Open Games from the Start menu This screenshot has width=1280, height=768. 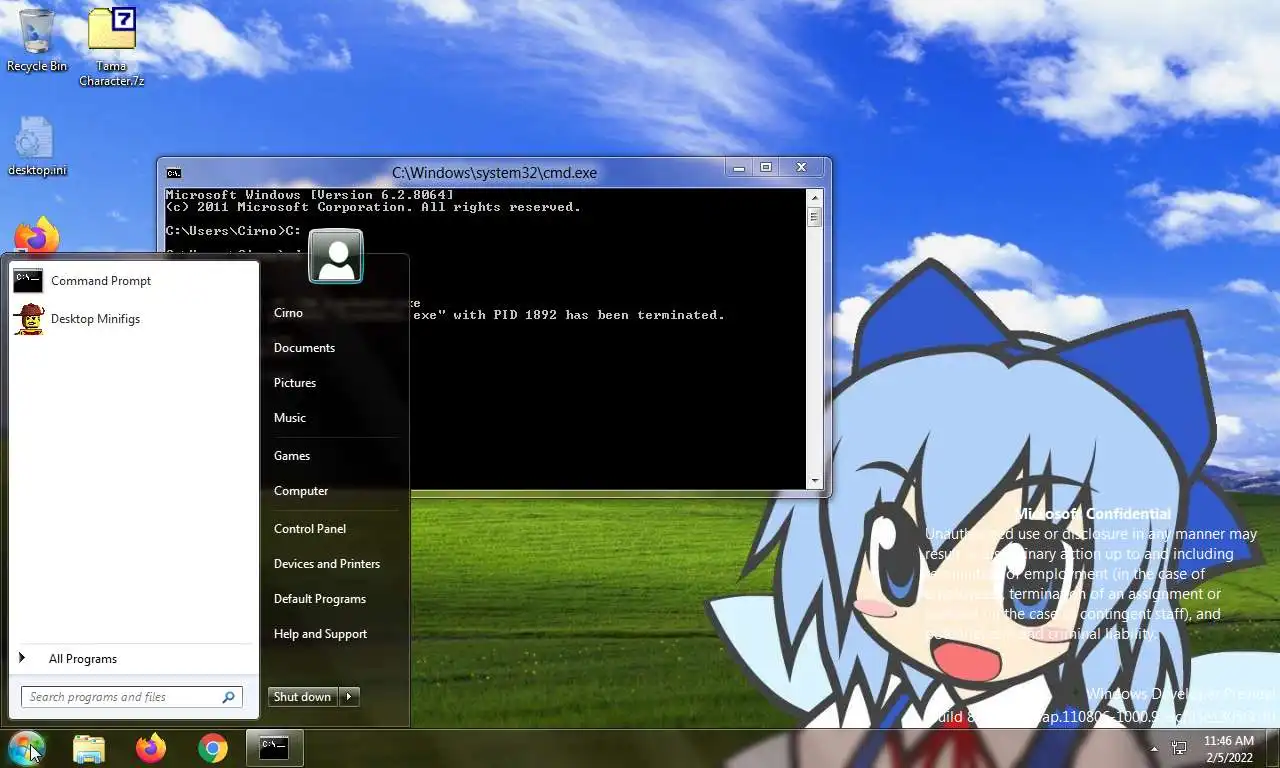coord(292,456)
